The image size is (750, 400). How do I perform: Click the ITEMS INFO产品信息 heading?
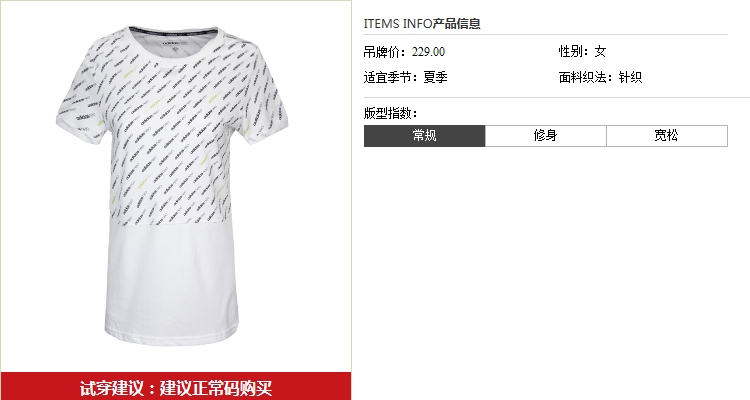(x=422, y=23)
